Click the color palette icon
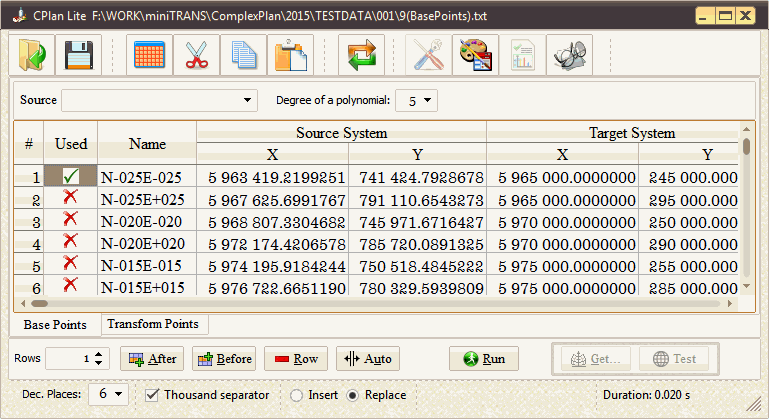This screenshot has height=419, width=769. (x=475, y=56)
